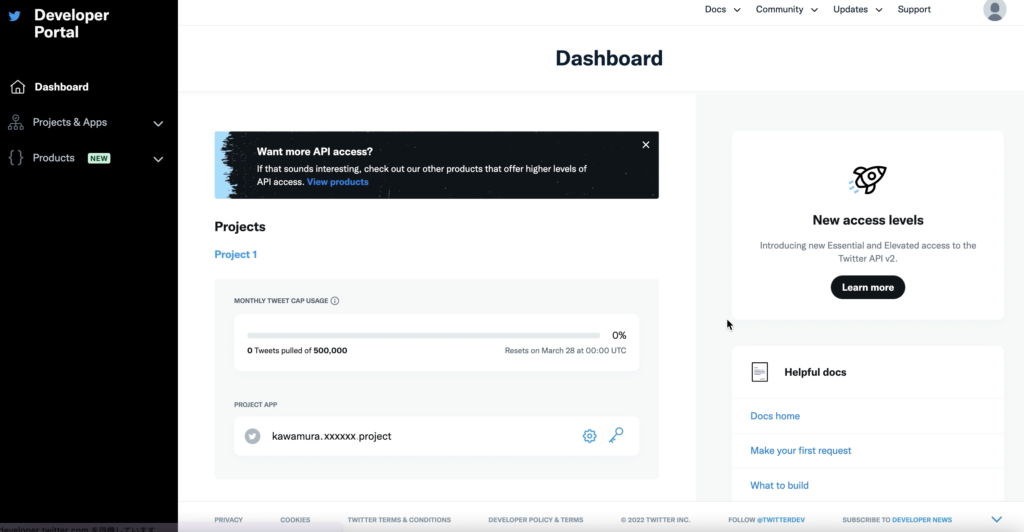Open the Cookies footer link
The image size is (1024, 532).
[x=295, y=520]
